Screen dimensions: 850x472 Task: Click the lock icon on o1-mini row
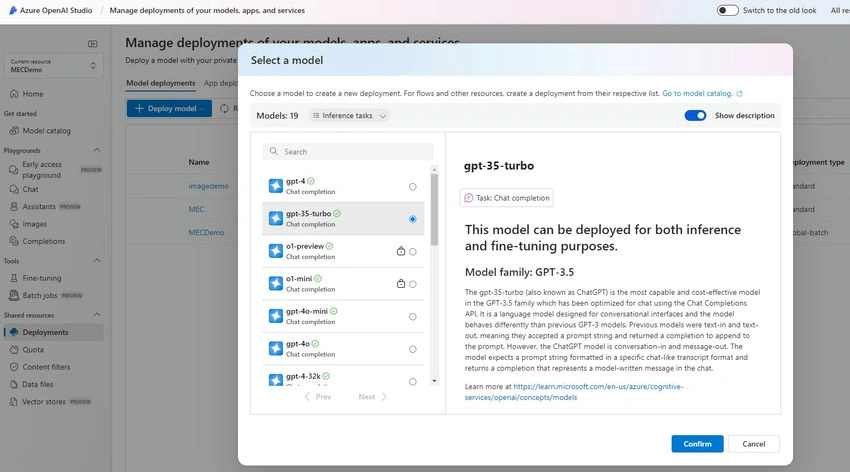401,283
